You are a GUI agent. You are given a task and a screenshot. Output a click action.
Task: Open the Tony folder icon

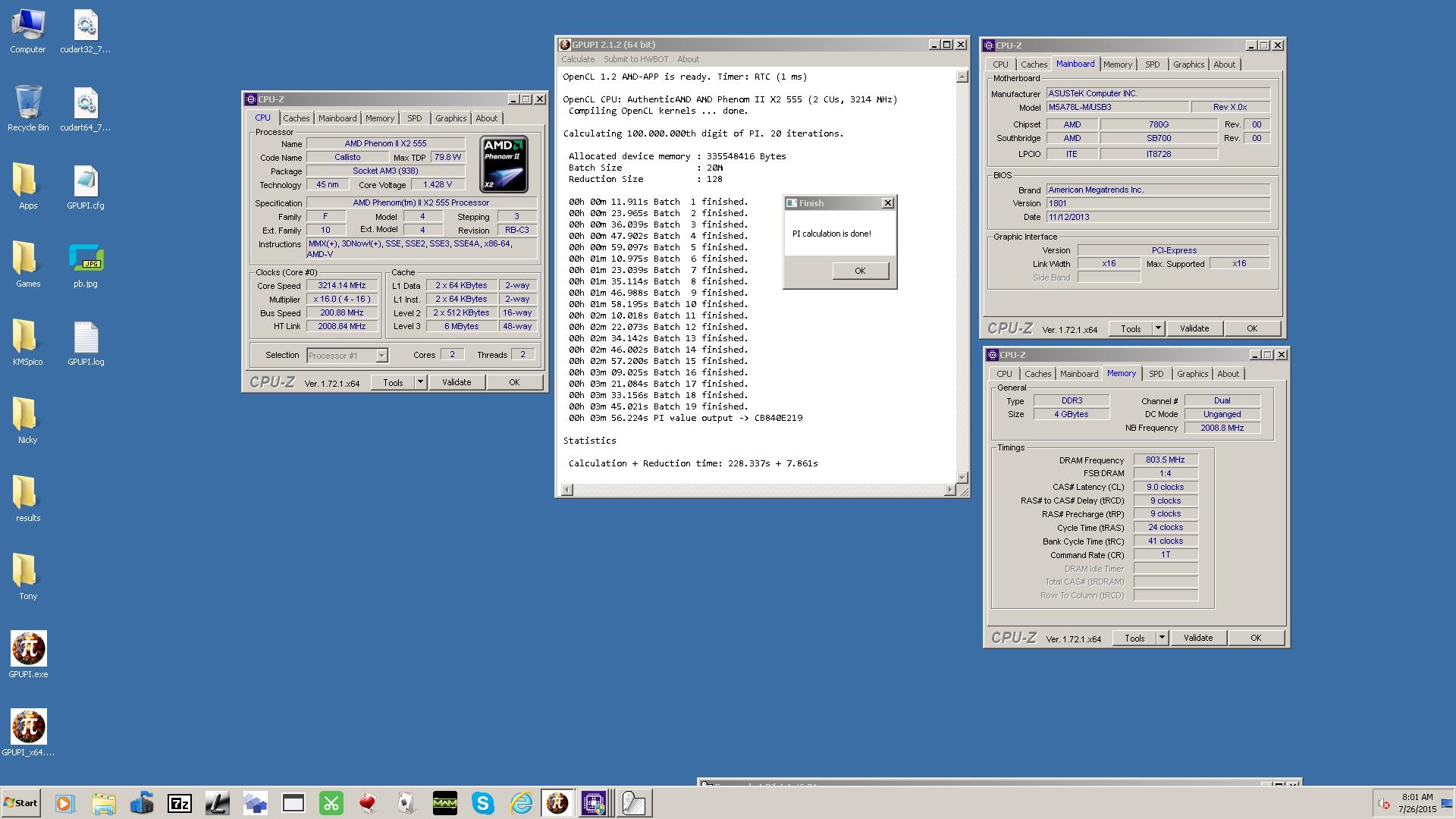(28, 579)
